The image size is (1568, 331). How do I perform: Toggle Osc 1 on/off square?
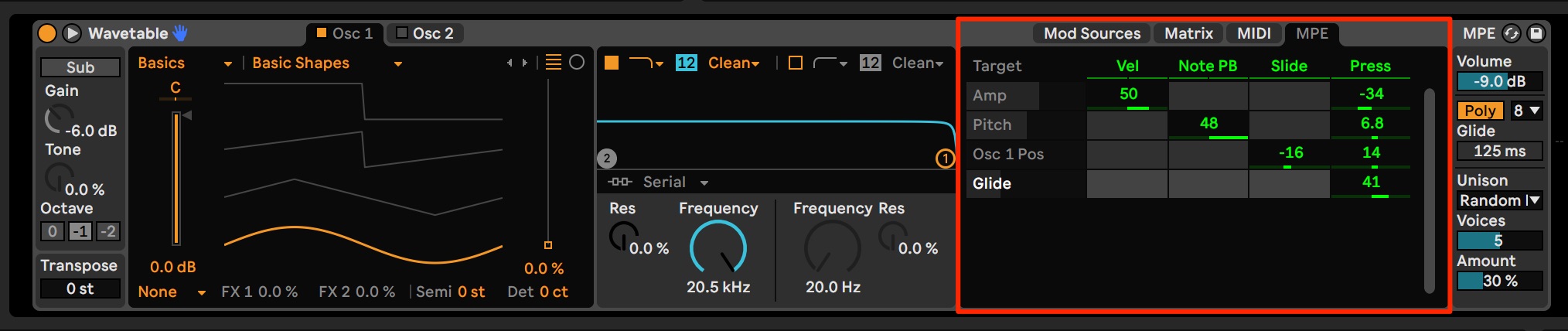tap(322, 33)
